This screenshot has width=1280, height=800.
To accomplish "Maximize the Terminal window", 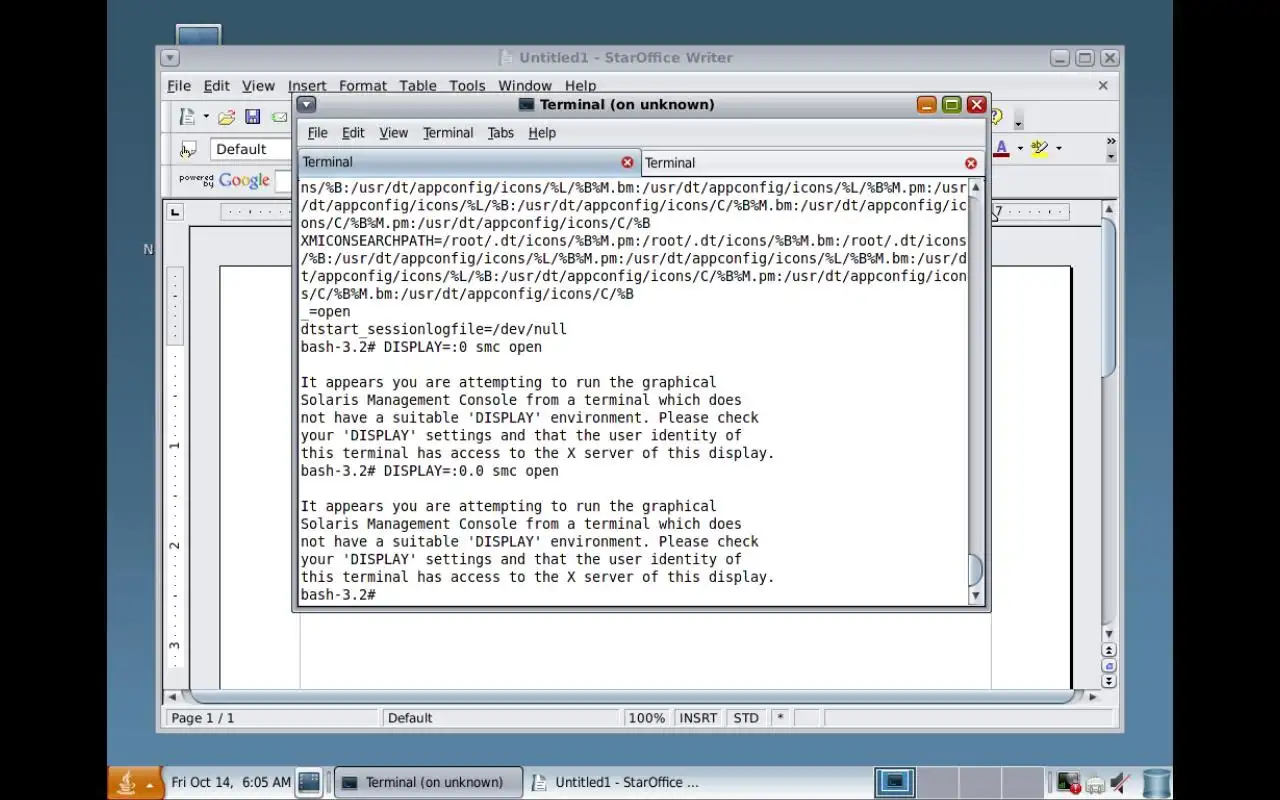I will coord(951,104).
